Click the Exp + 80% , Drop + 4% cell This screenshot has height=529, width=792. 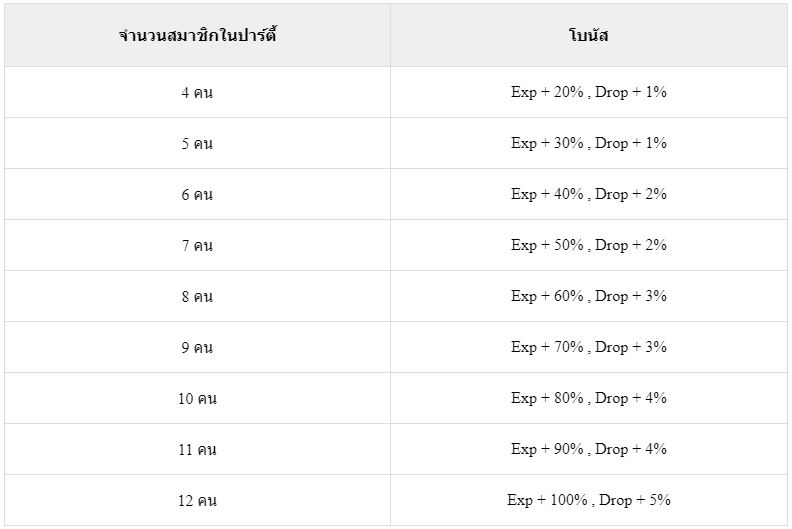pos(588,399)
